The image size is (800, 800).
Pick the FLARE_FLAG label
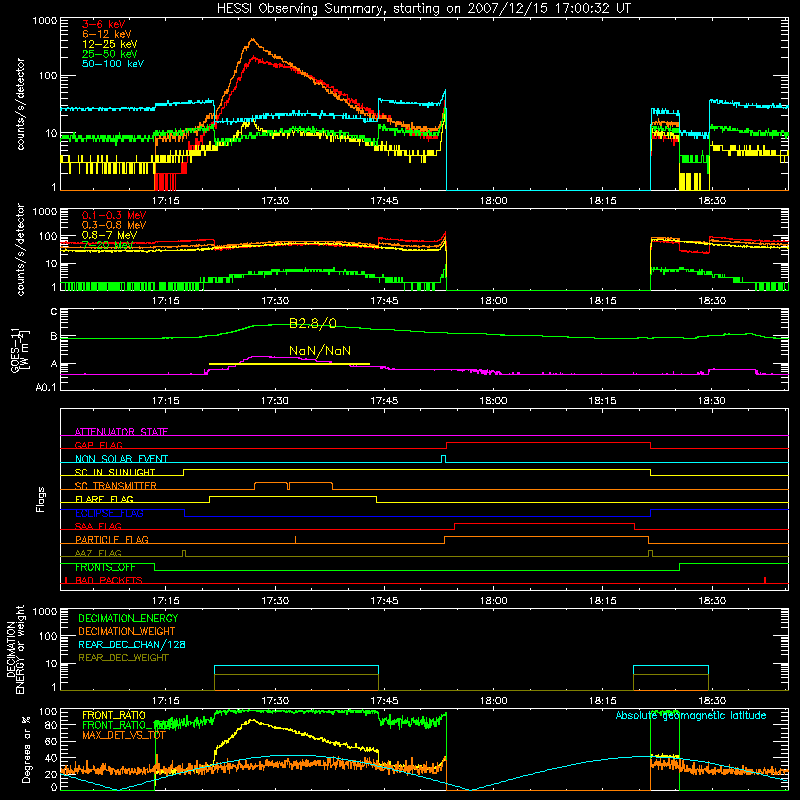coord(104,499)
